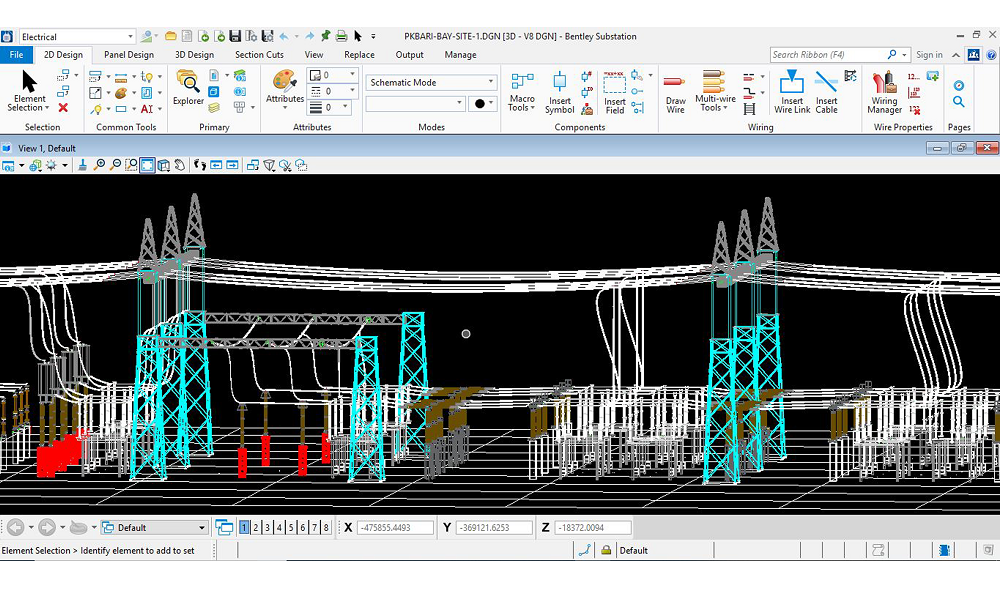Open the Wiring Manager

884,90
